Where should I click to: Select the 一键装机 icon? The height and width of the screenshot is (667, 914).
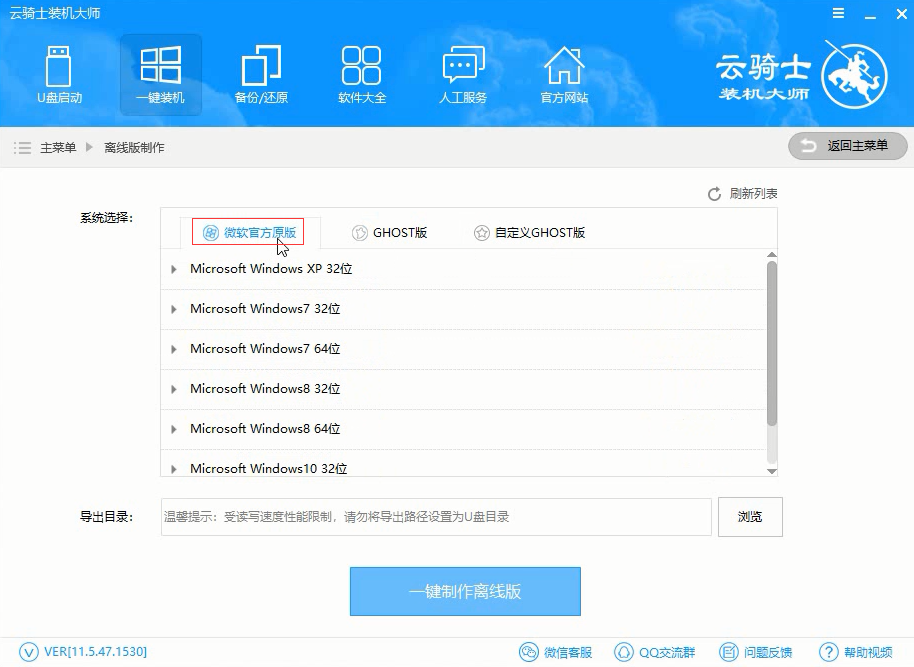pyautogui.click(x=160, y=75)
